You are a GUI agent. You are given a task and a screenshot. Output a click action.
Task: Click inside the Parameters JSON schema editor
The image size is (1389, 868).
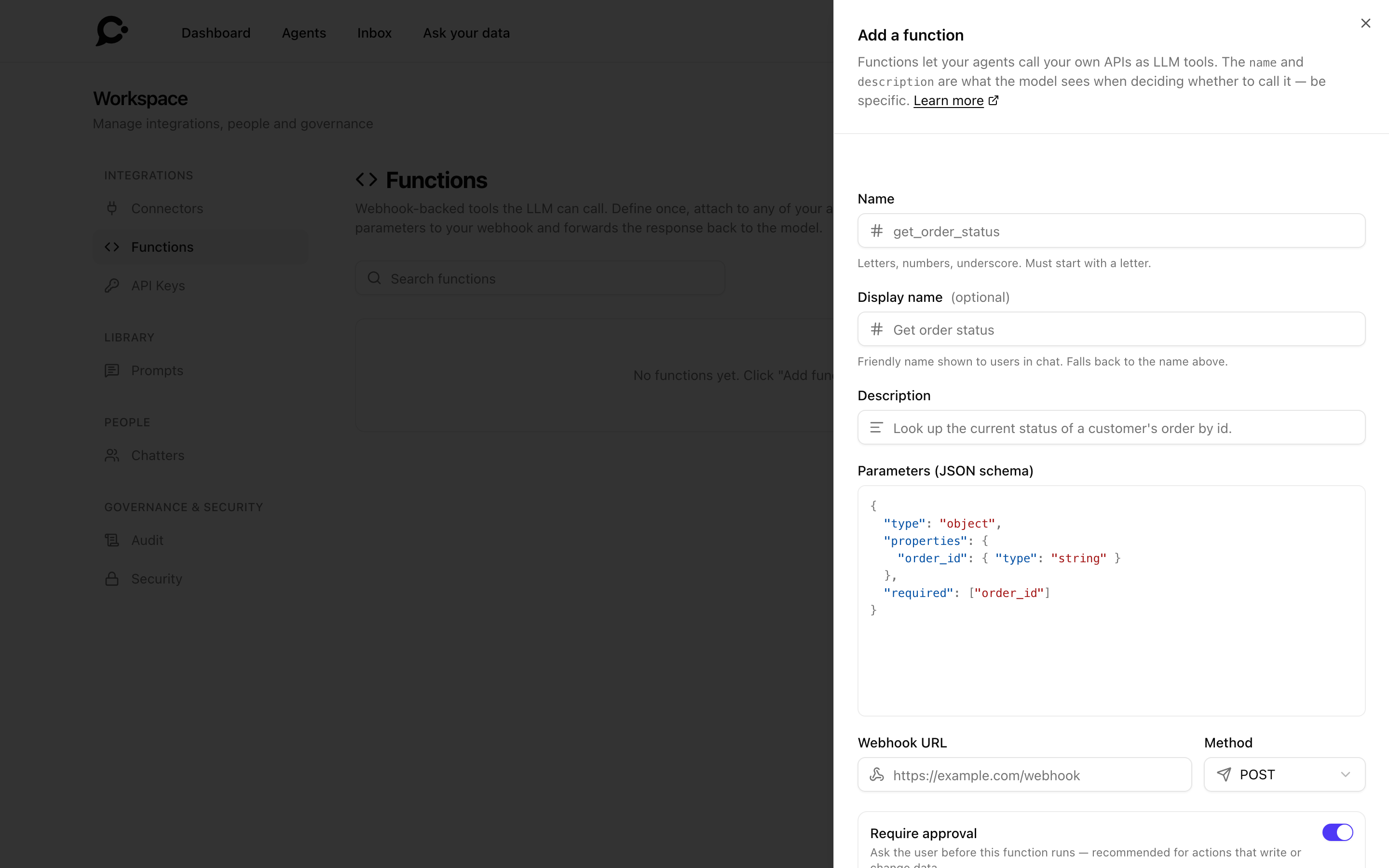[x=1111, y=600]
